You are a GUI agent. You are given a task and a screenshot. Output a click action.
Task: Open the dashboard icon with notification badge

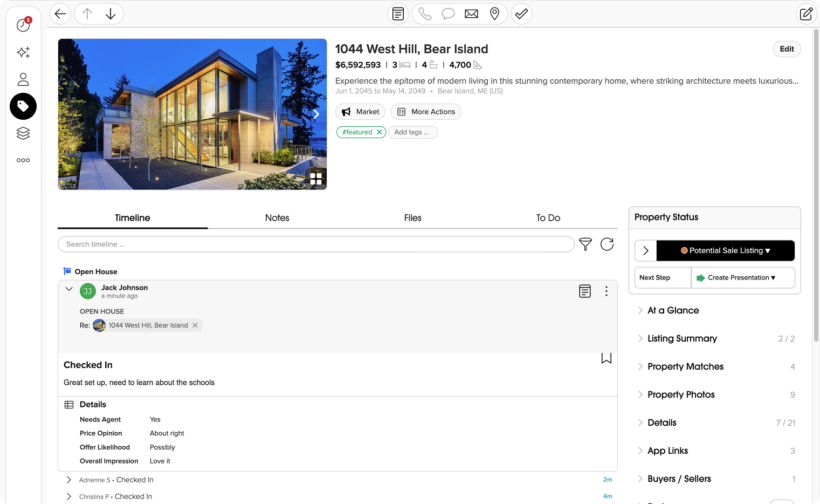coord(24,25)
